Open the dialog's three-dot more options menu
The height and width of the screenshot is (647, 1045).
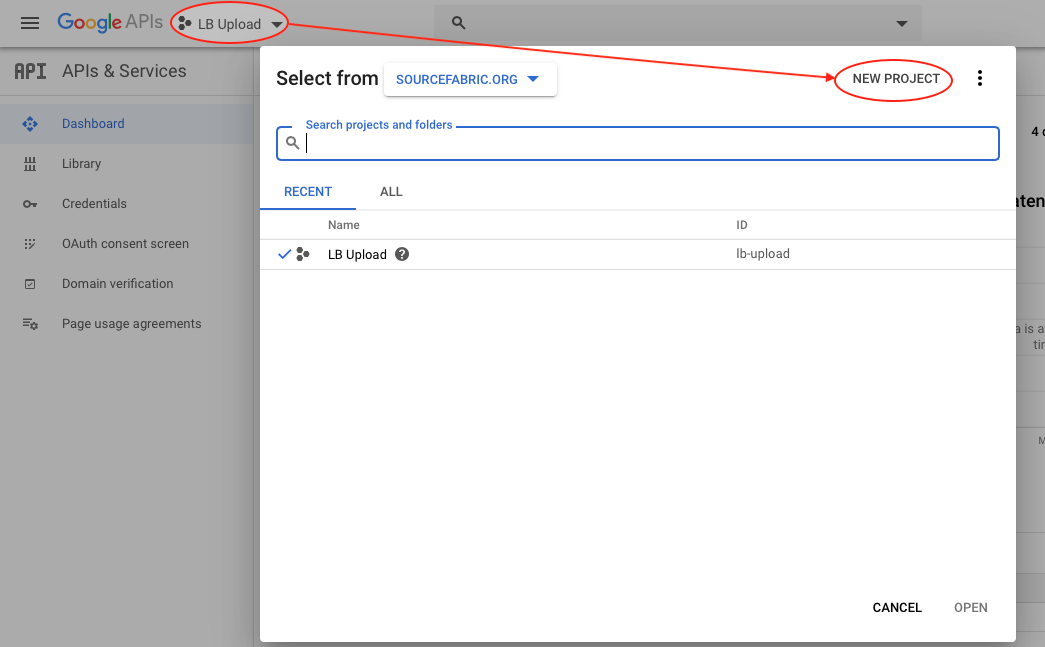point(980,79)
